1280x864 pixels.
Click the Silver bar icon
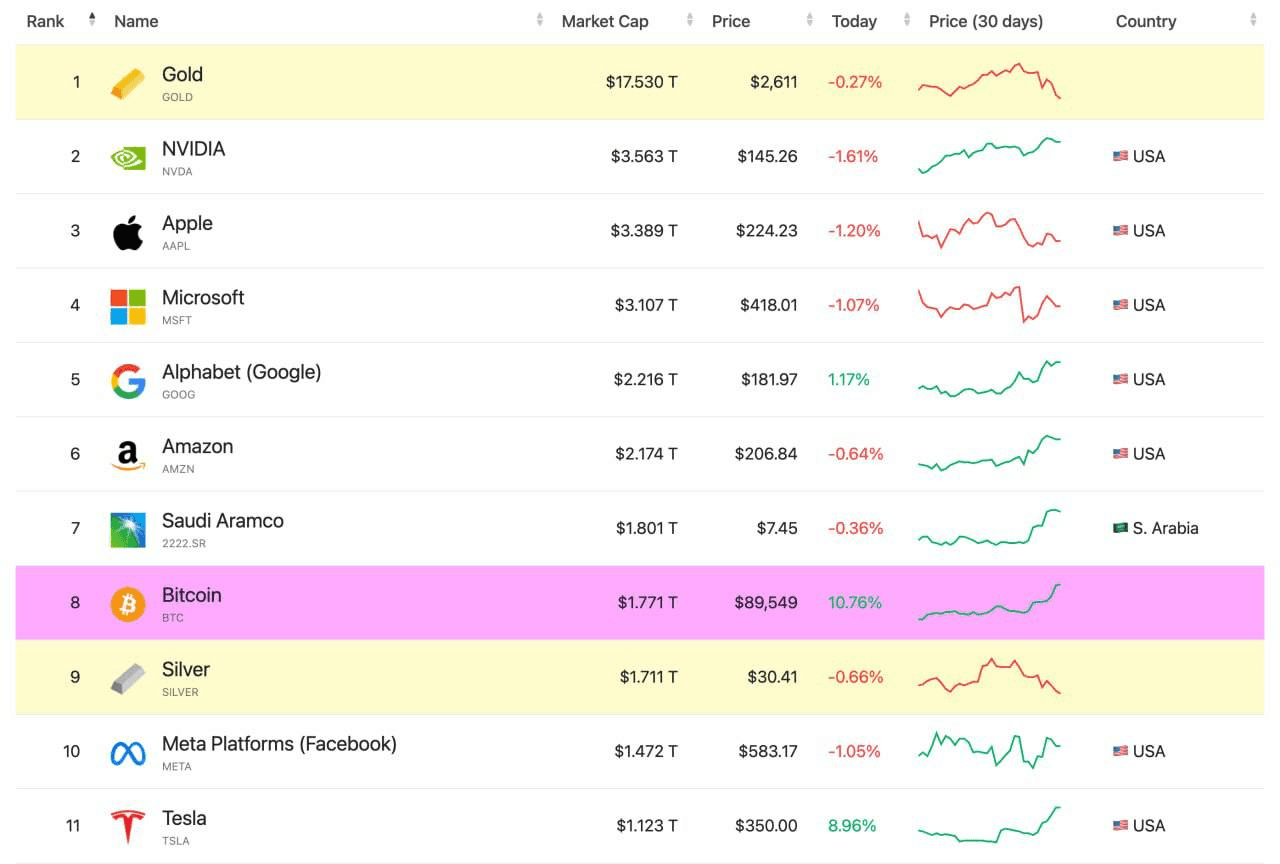128,679
